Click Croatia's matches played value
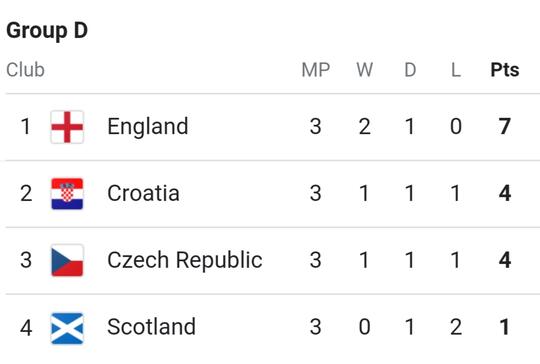The height and width of the screenshot is (364, 540). pyautogui.click(x=315, y=193)
